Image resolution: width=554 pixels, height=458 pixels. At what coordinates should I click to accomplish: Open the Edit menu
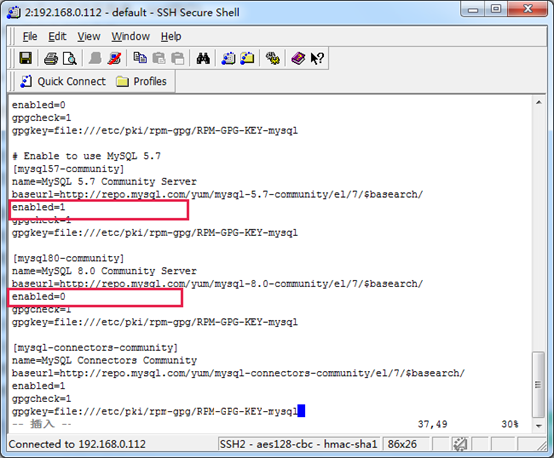[57, 36]
